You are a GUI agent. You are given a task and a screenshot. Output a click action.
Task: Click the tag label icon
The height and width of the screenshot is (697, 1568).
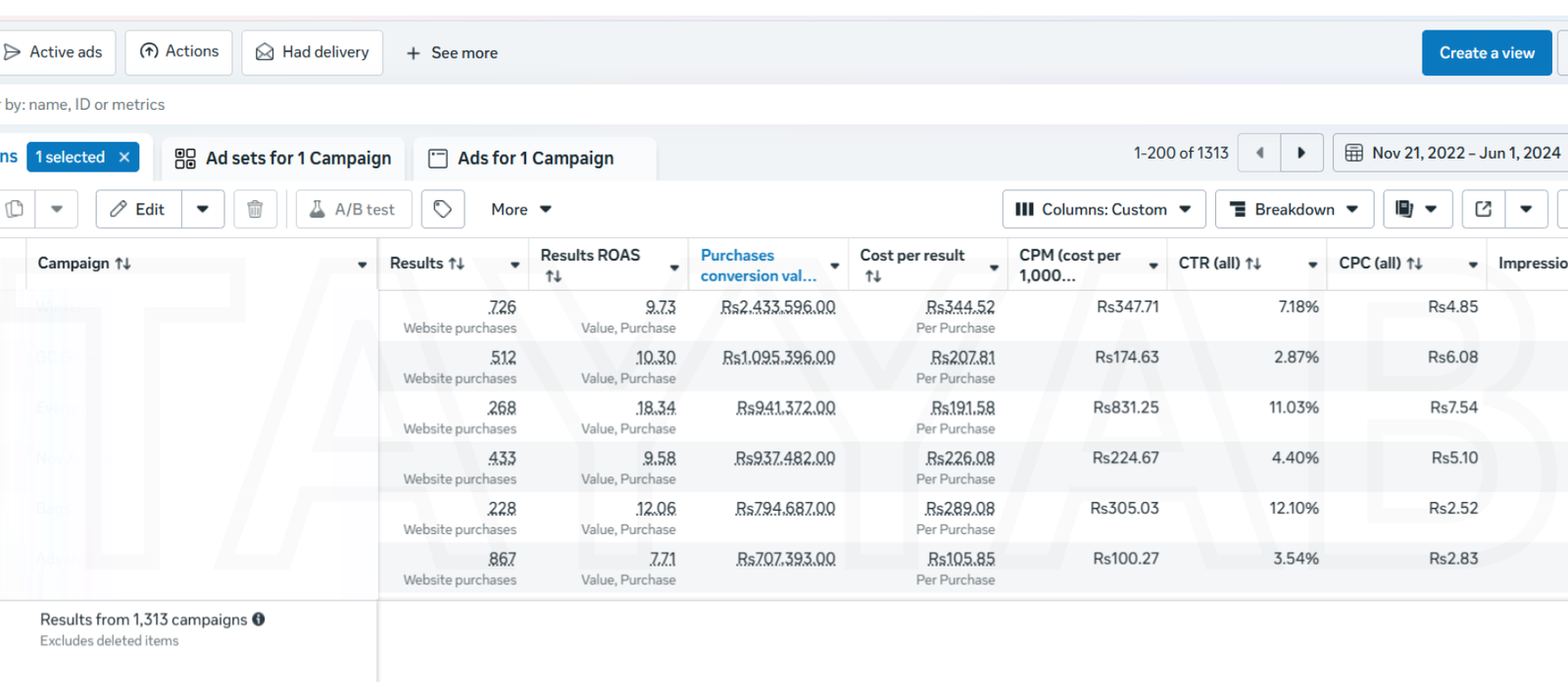pyautogui.click(x=442, y=209)
